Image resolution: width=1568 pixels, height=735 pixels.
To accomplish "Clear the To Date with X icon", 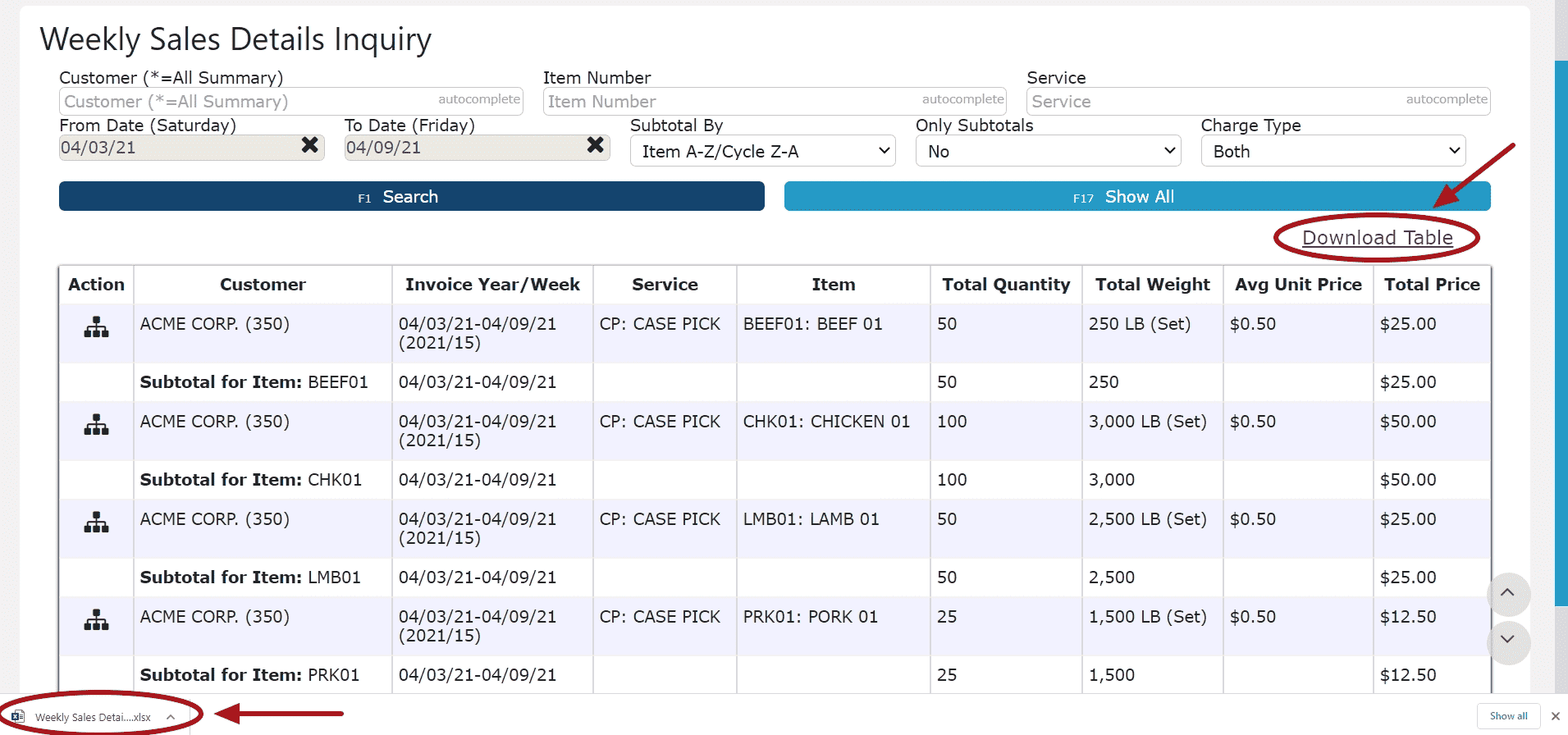I will (x=595, y=145).
